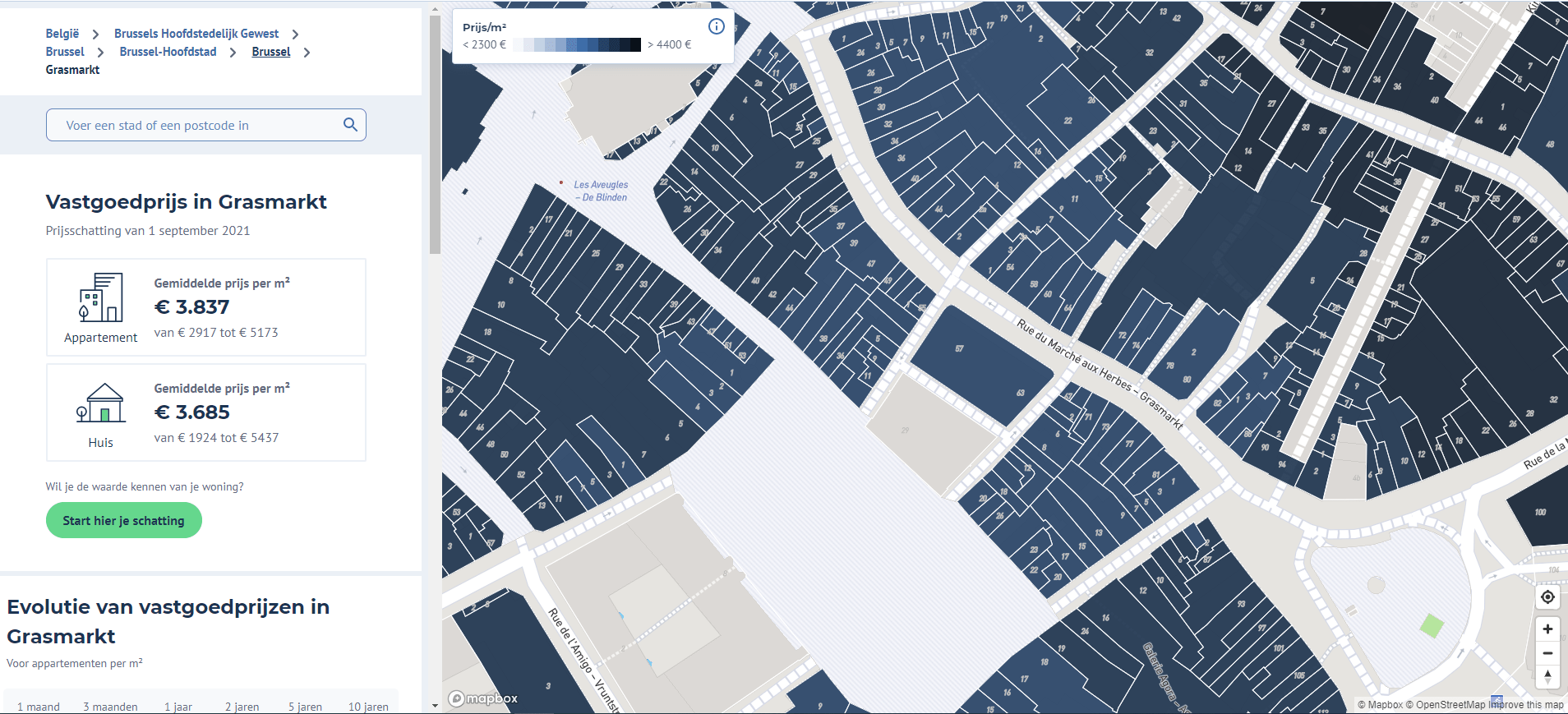The image size is (1568, 714).
Task: Open the price legend info icon
Action: coord(716,26)
